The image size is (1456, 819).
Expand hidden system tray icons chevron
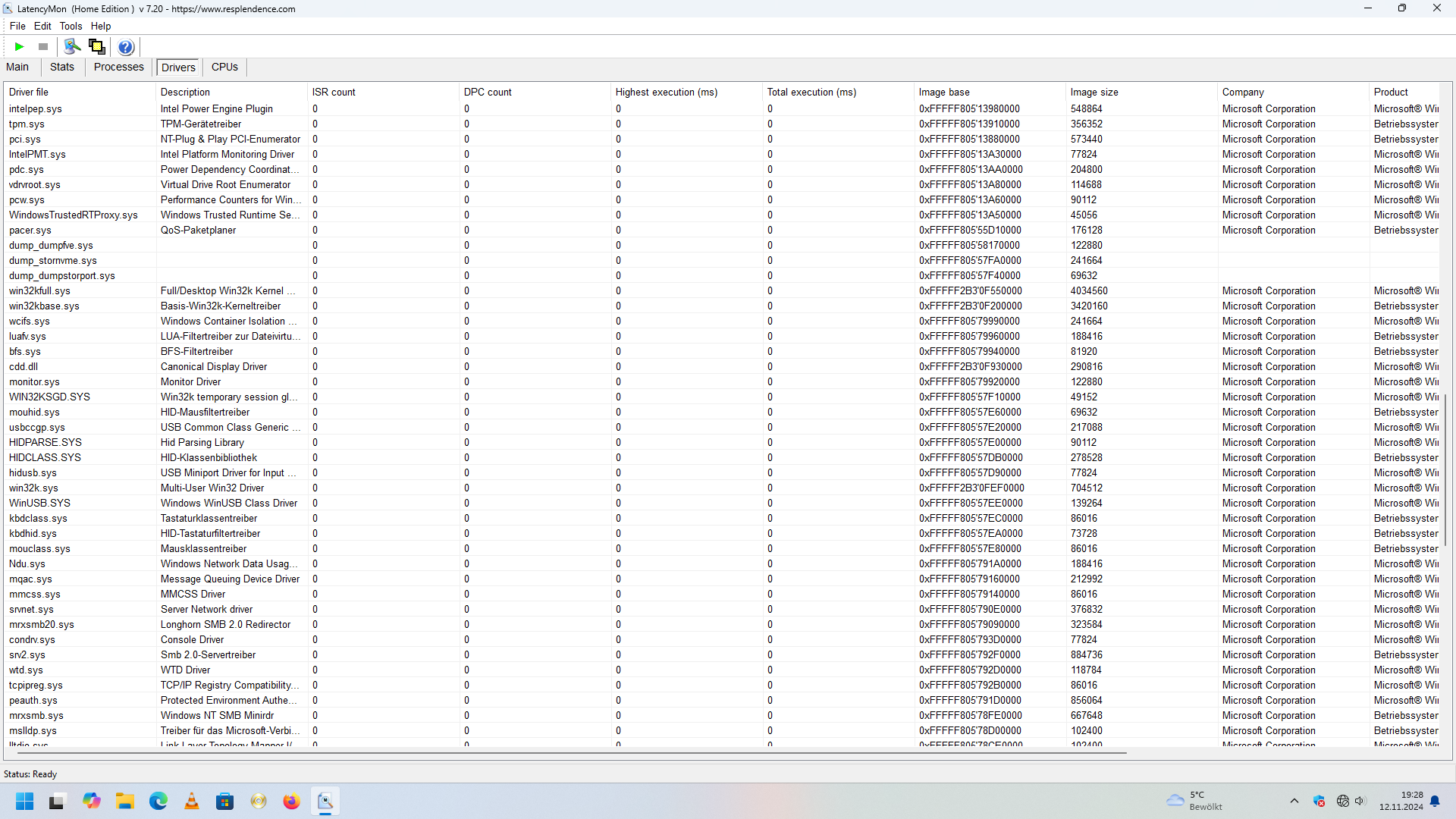(x=1294, y=802)
